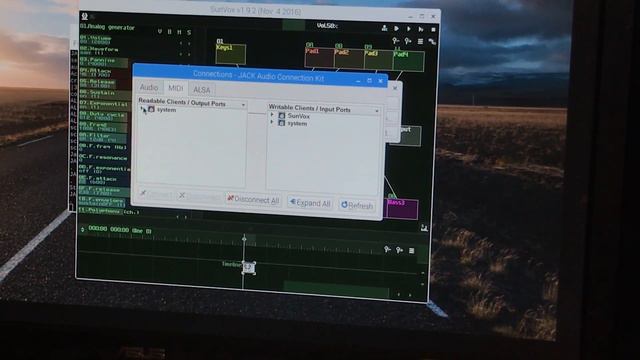Click arrows icon left of time counter

pyautogui.click(x=83, y=229)
